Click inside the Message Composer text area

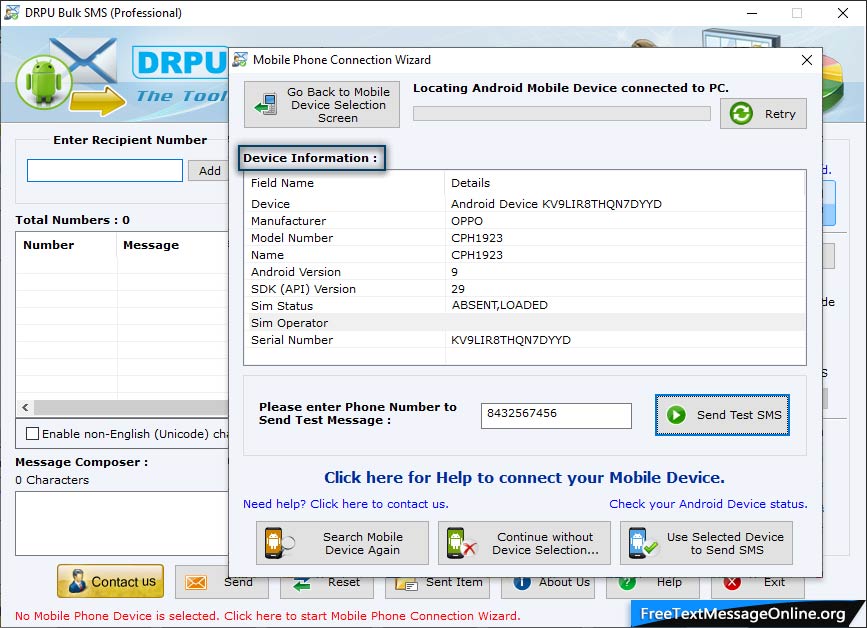(x=122, y=523)
